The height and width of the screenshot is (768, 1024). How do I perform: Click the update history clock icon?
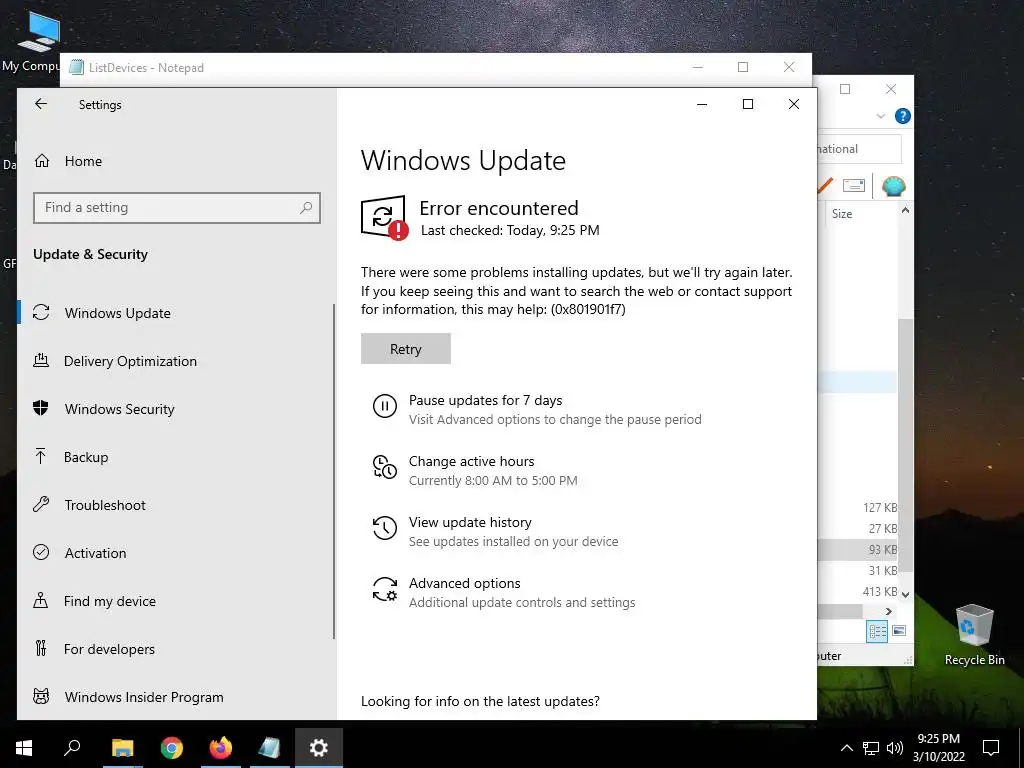tap(385, 528)
